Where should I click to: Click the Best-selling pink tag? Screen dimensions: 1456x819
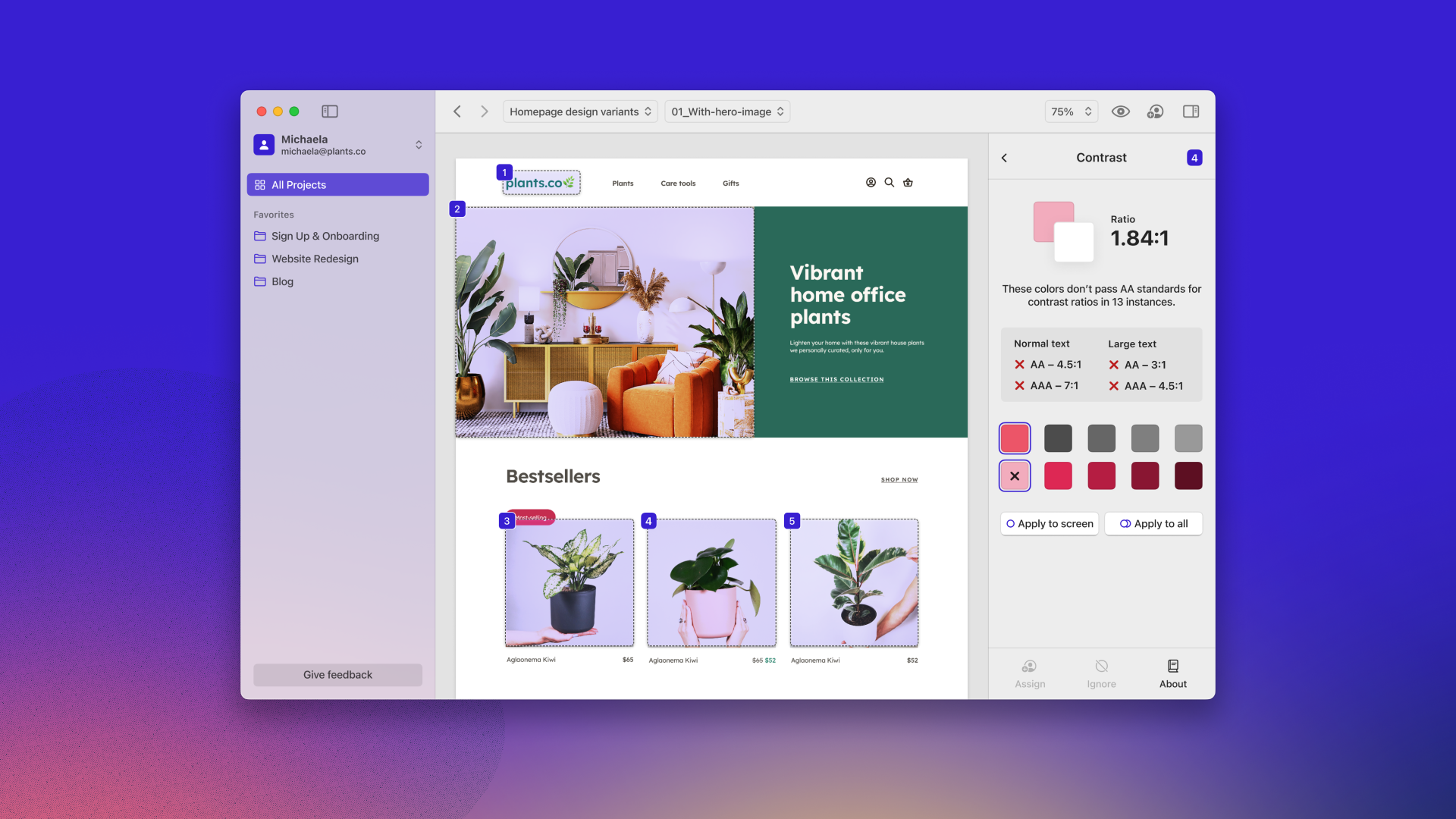(x=535, y=517)
